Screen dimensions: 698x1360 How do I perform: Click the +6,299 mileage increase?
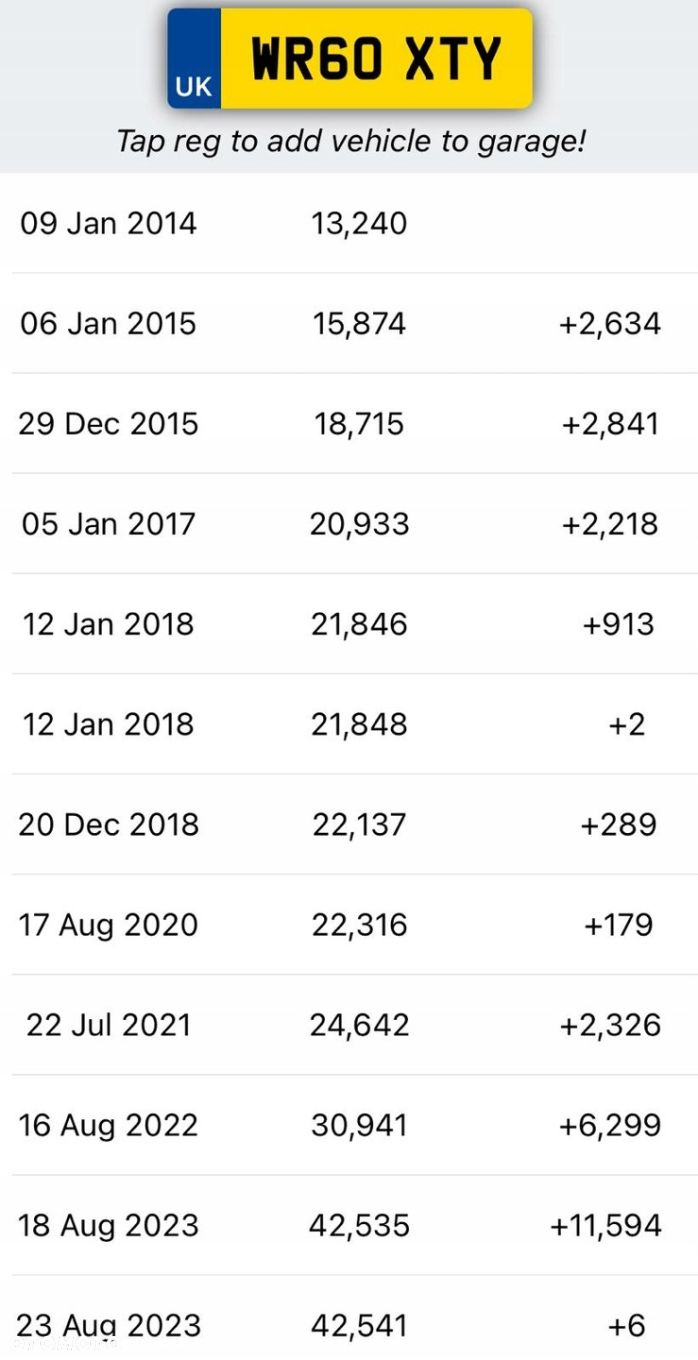point(610,1125)
